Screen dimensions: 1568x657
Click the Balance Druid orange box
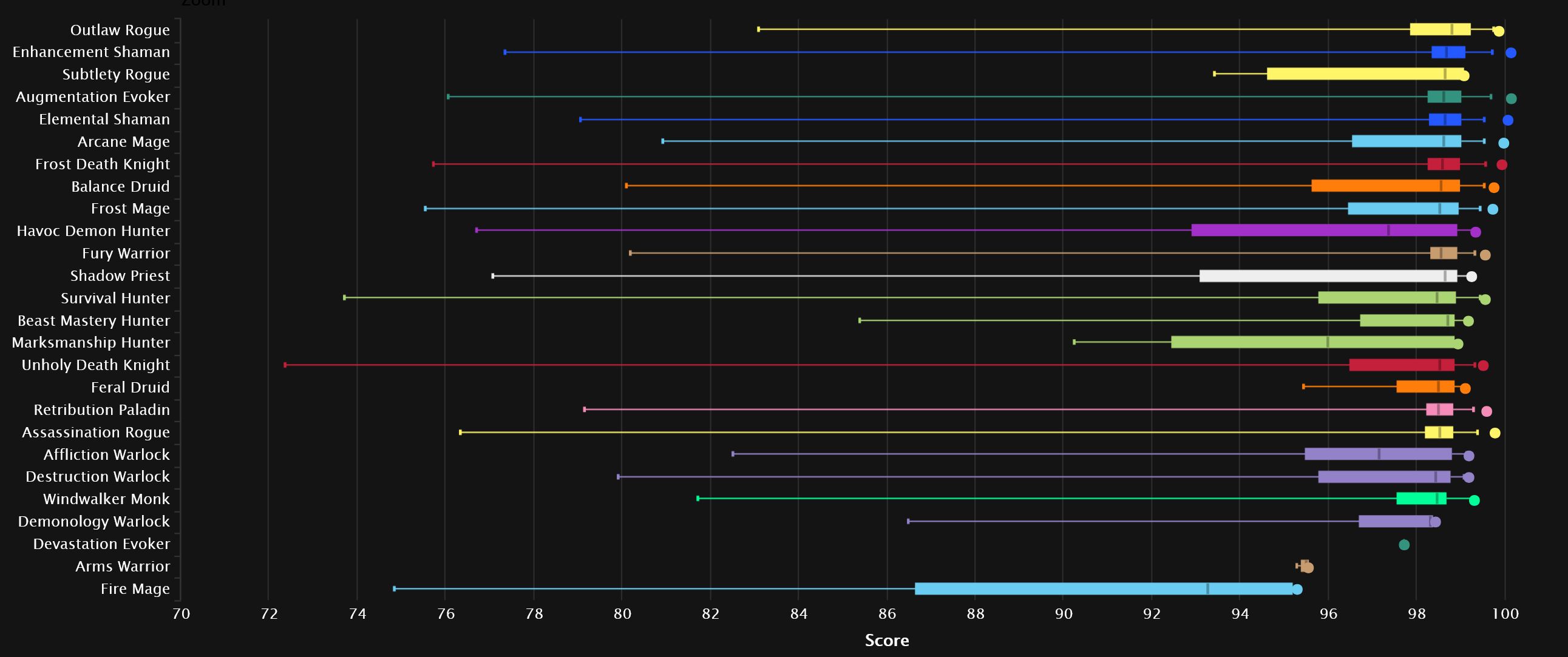[1385, 186]
